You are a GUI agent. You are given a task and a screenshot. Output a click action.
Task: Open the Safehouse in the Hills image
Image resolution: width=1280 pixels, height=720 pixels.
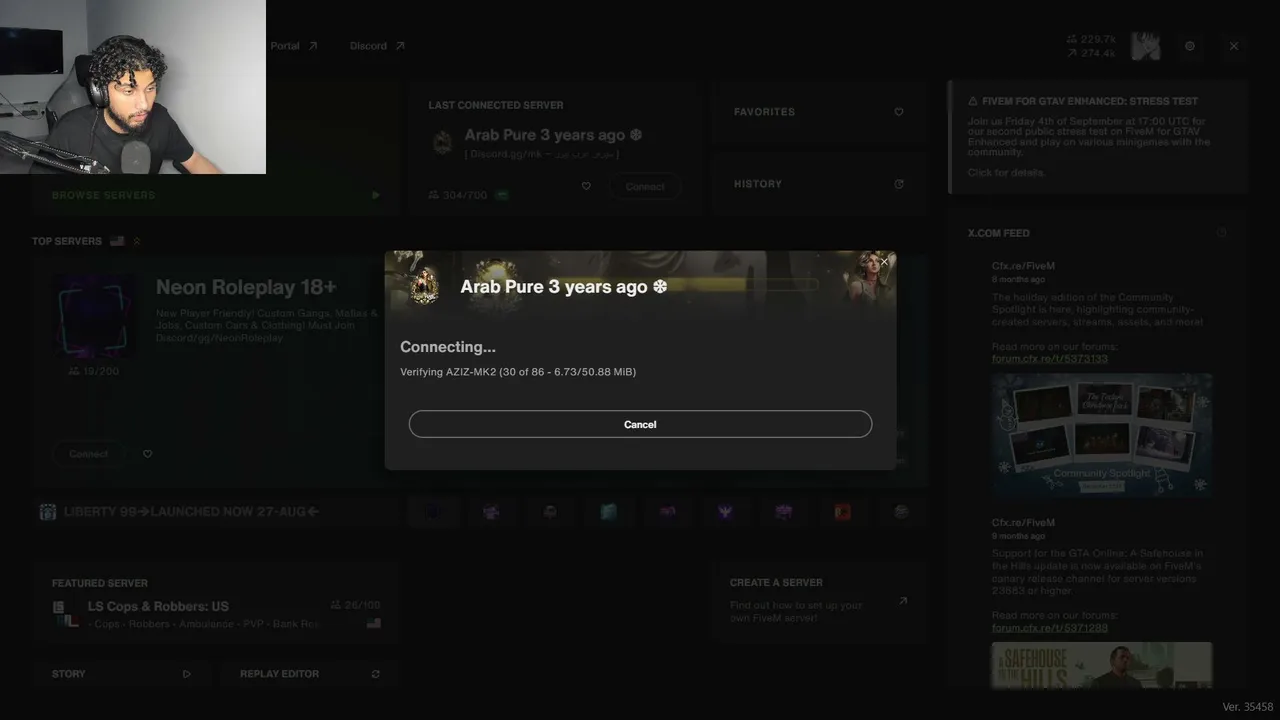1102,666
